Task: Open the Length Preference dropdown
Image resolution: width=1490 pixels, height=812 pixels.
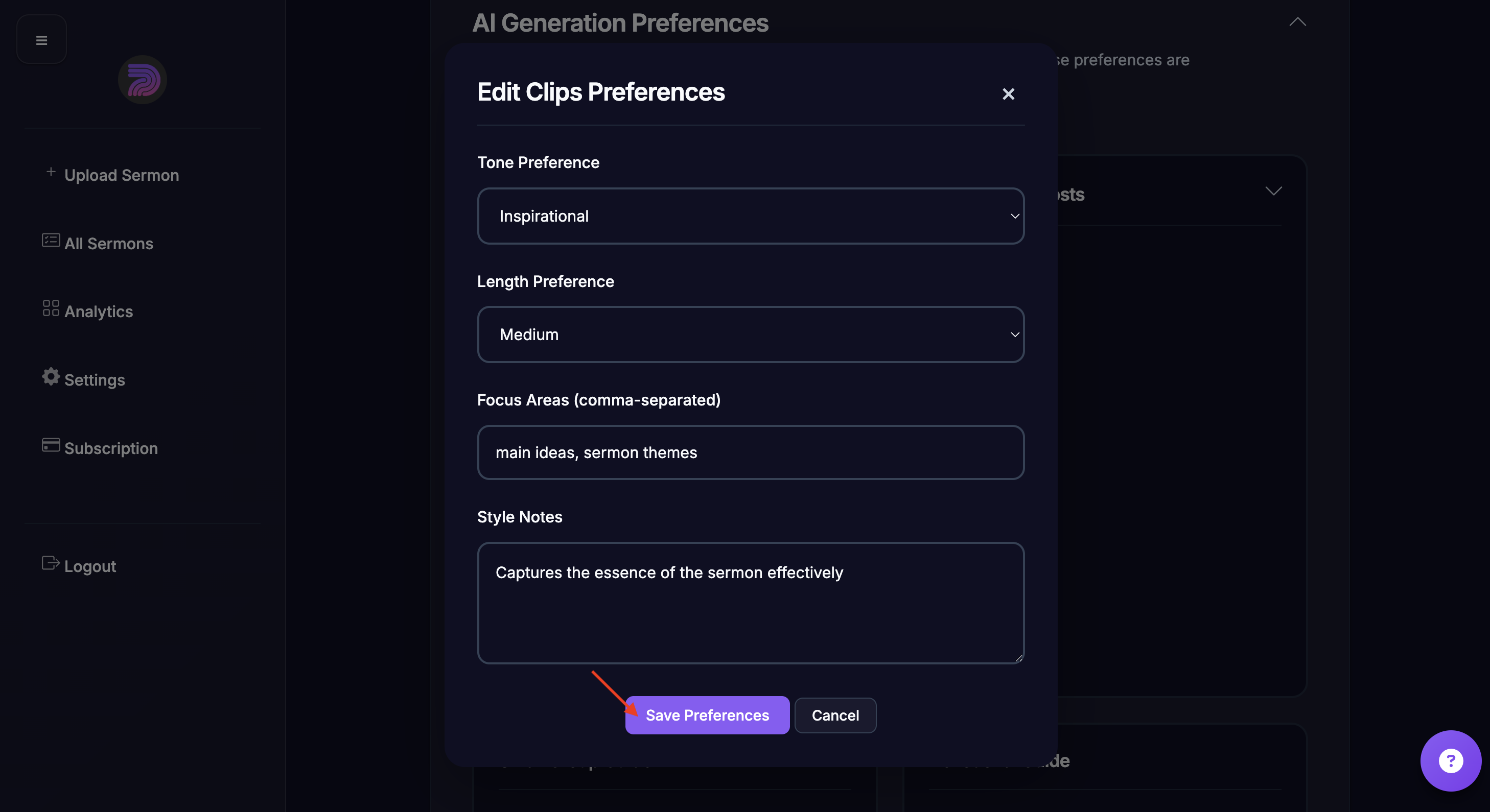Action: click(750, 335)
